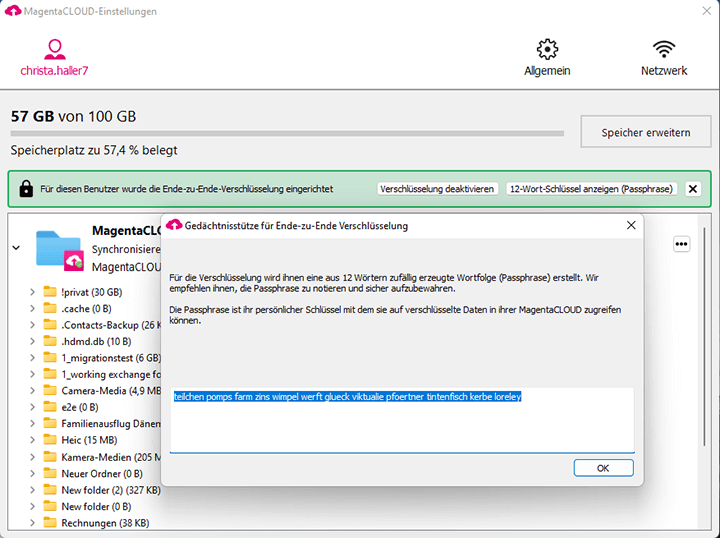This screenshot has height=538, width=720.
Task: Expand the .cache folder
Action: point(33,308)
